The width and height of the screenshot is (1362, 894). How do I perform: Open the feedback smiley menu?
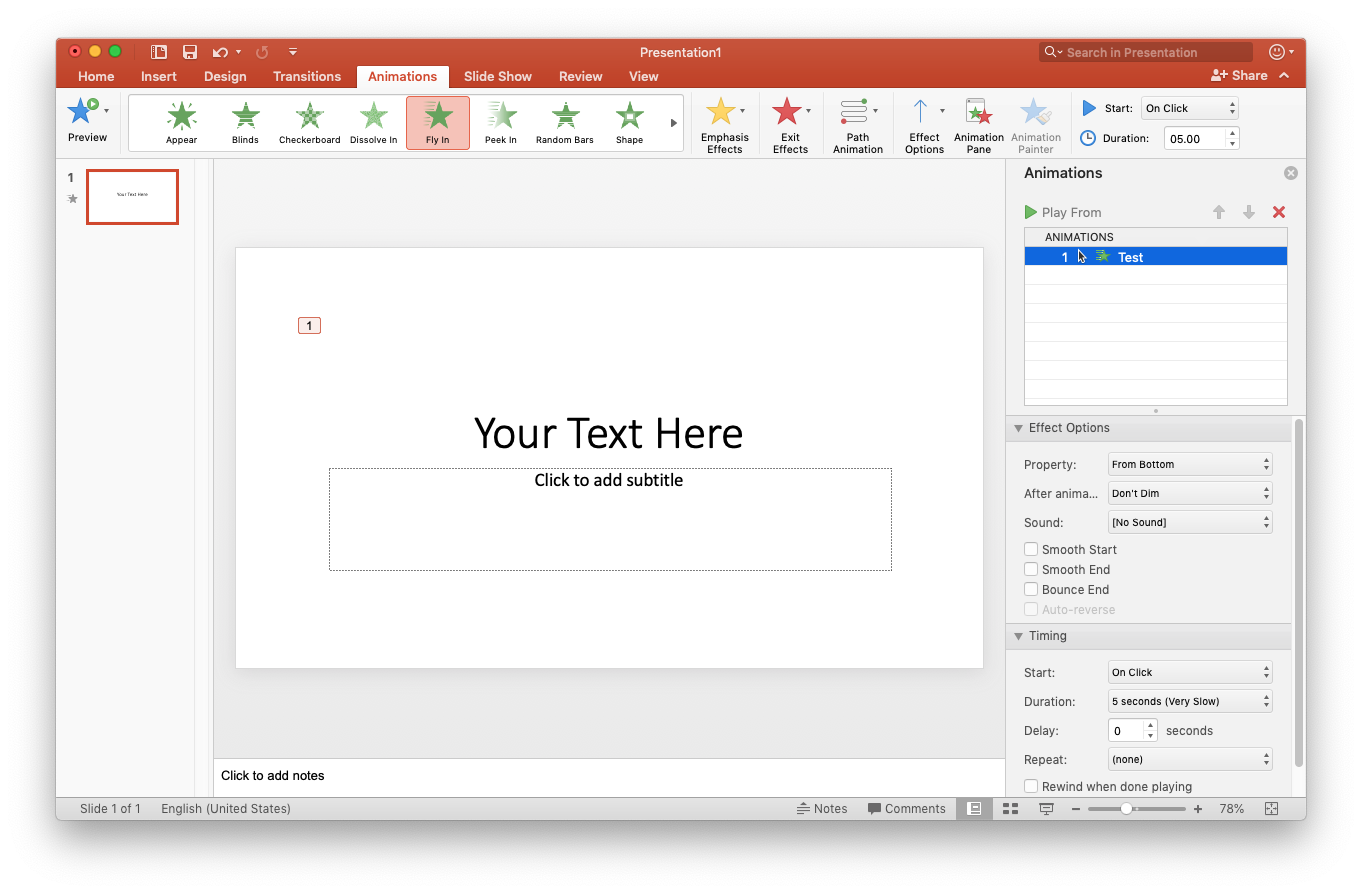[x=1281, y=52]
